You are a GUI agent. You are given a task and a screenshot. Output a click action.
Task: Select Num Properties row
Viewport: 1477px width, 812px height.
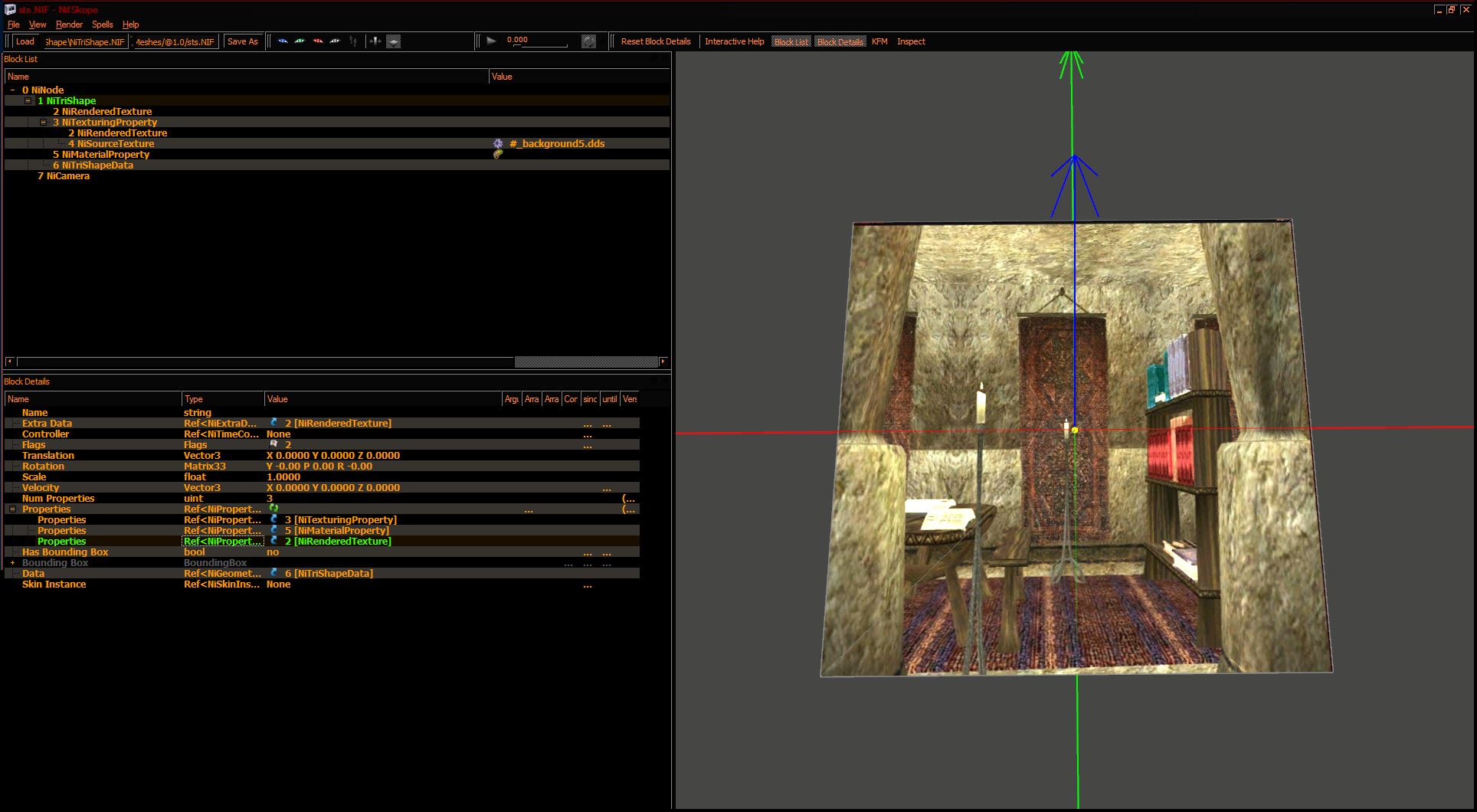point(322,498)
